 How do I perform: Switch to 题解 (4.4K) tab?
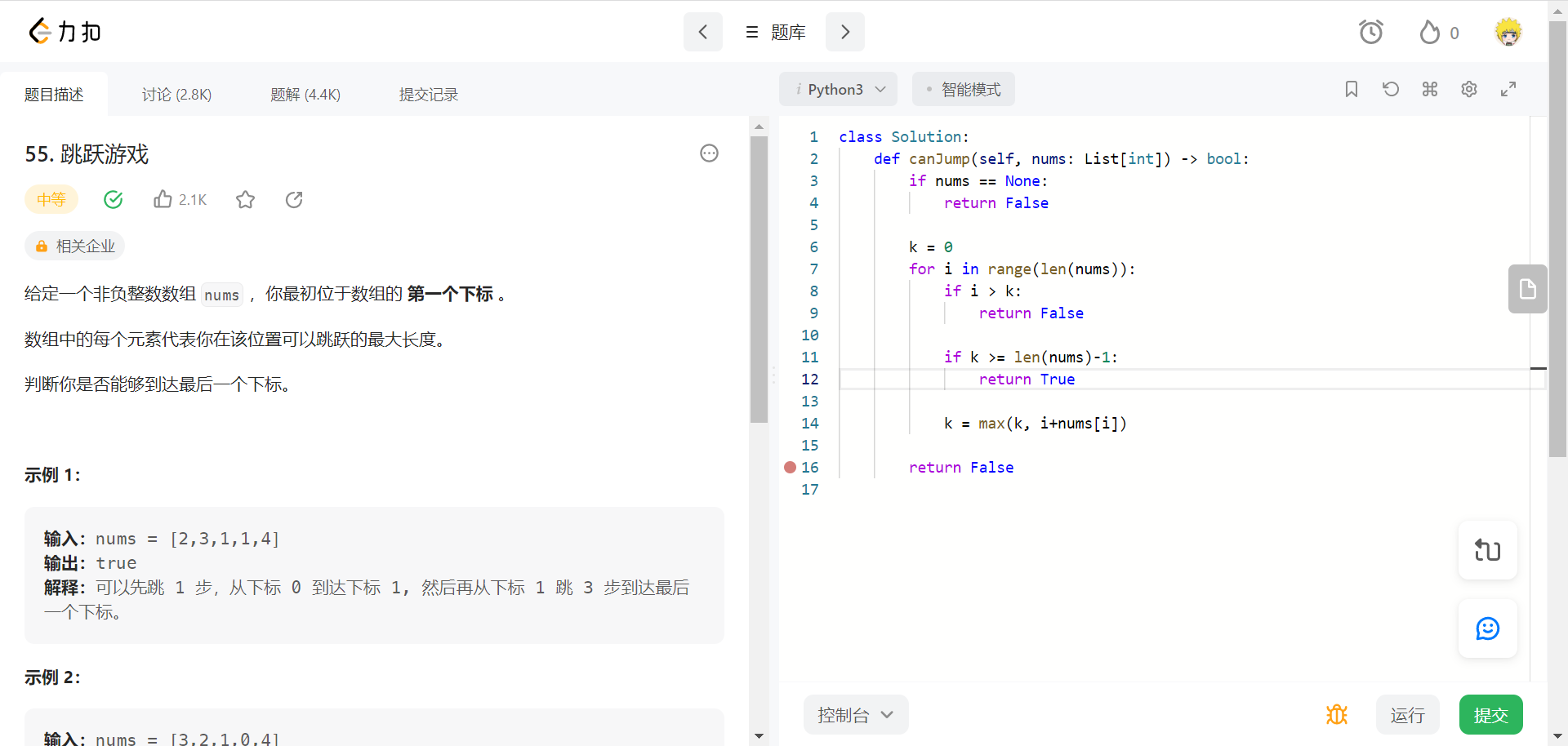click(305, 95)
